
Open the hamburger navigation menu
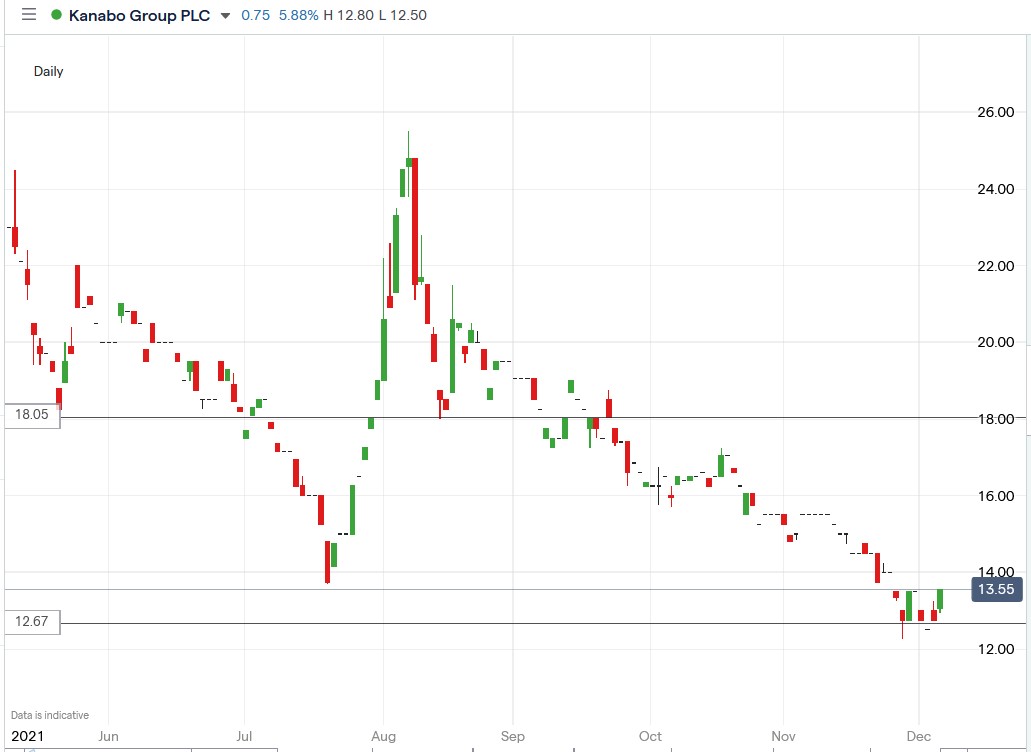click(x=28, y=15)
